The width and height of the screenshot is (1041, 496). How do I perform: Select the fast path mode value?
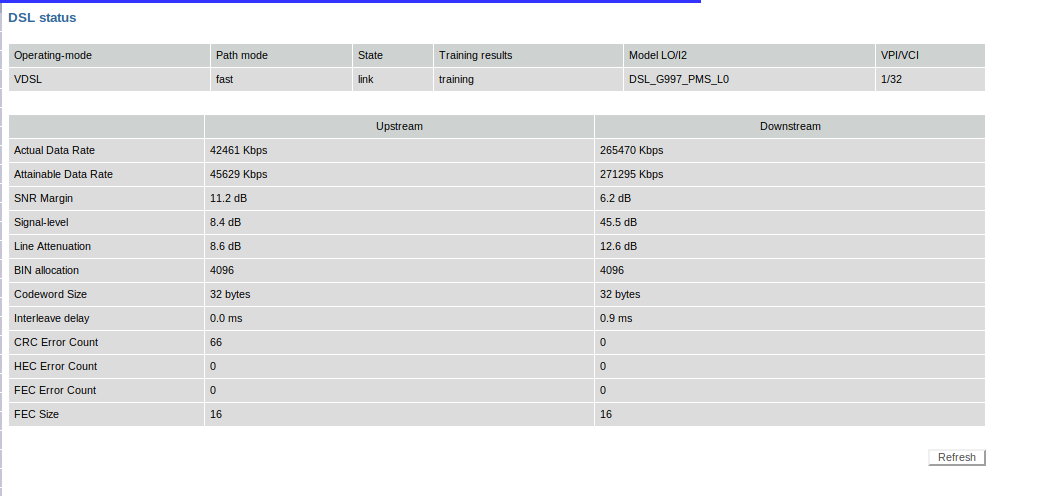(x=224, y=79)
